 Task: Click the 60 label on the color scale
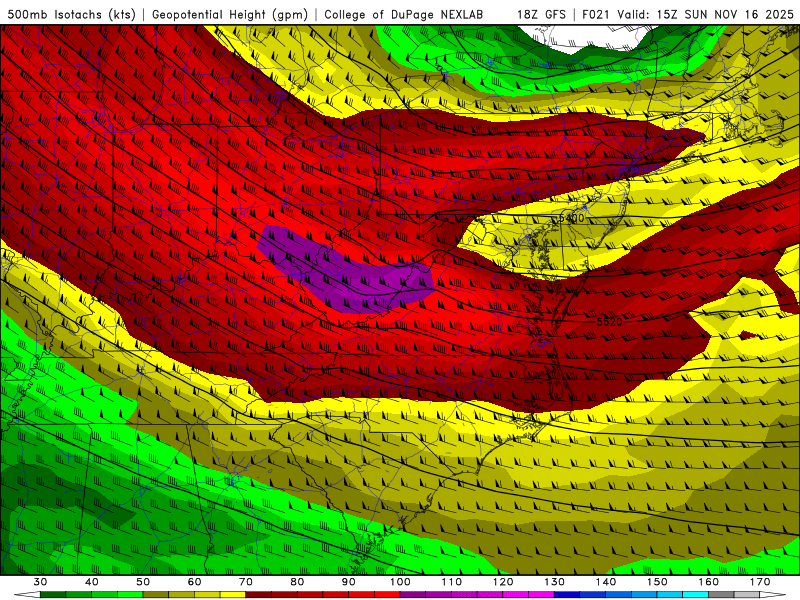[x=194, y=582]
